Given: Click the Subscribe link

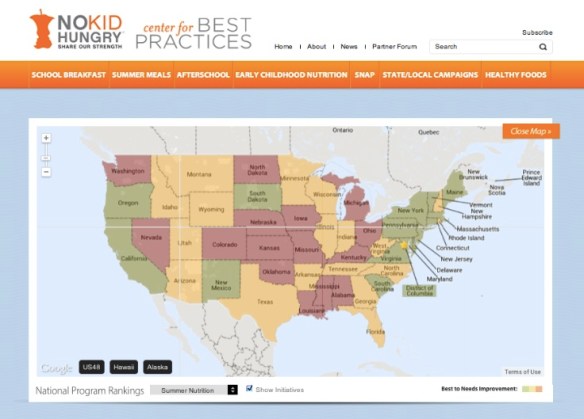Looking at the screenshot, I should (537, 32).
